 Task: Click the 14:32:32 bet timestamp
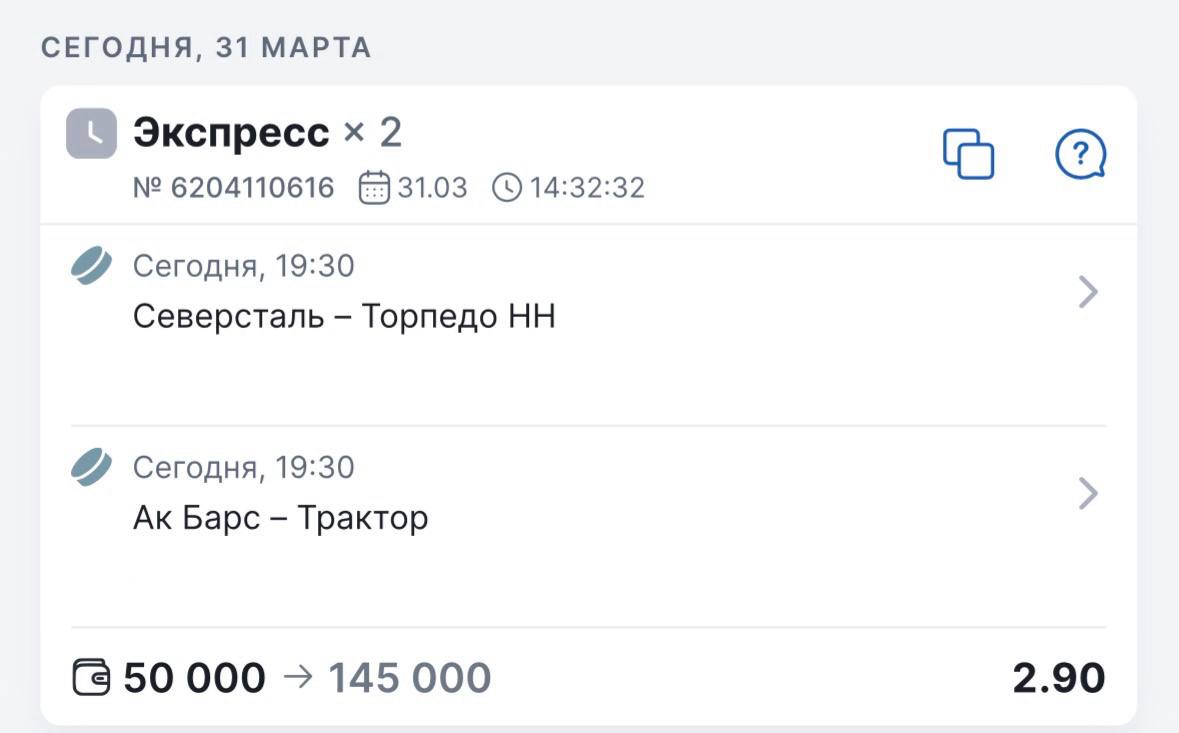(587, 188)
